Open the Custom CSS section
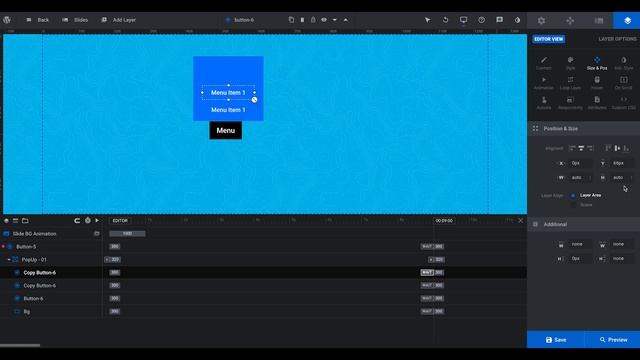640x360 pixels. [623, 103]
